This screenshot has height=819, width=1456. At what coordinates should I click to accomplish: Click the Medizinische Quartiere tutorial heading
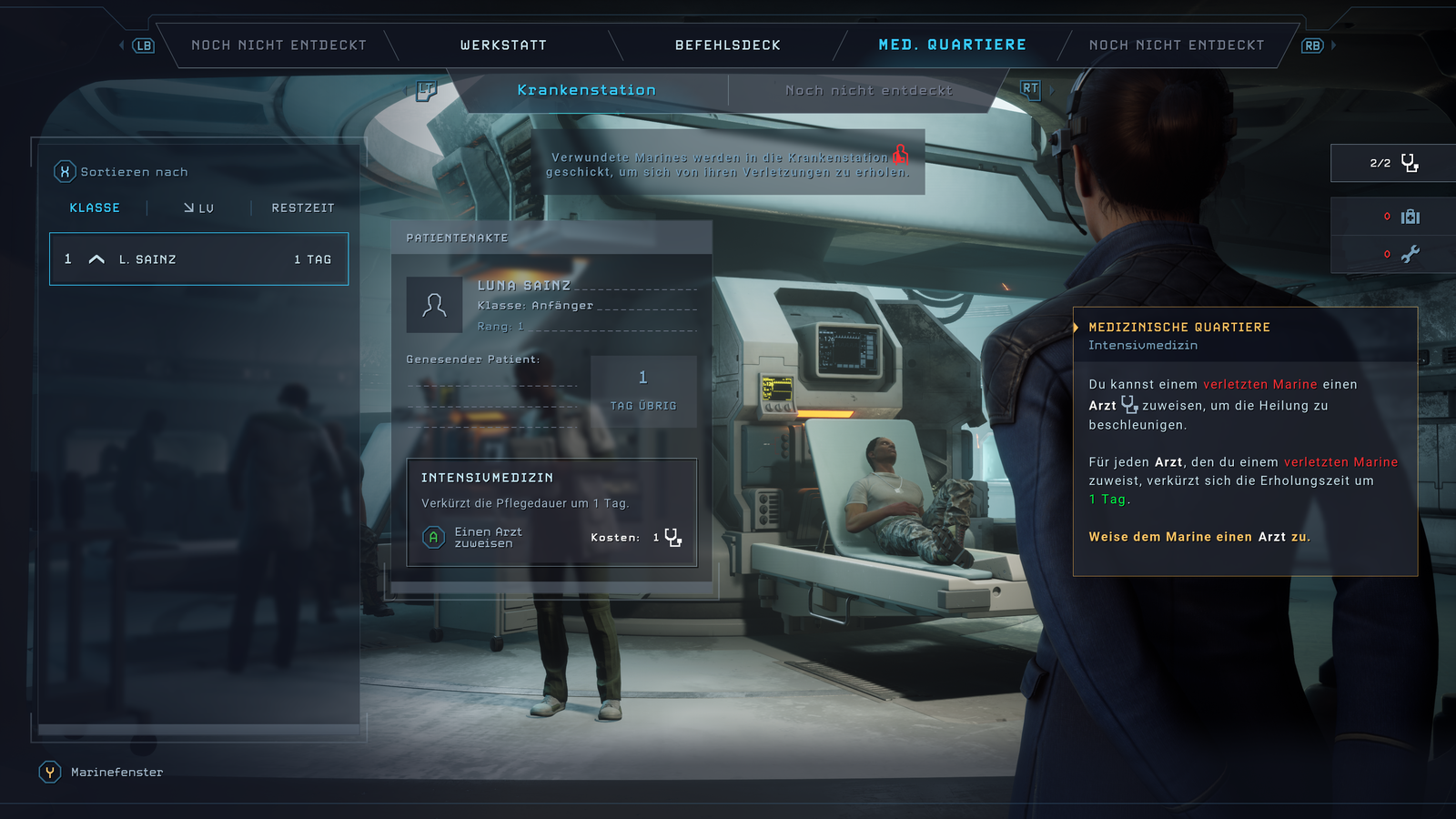(x=1179, y=328)
